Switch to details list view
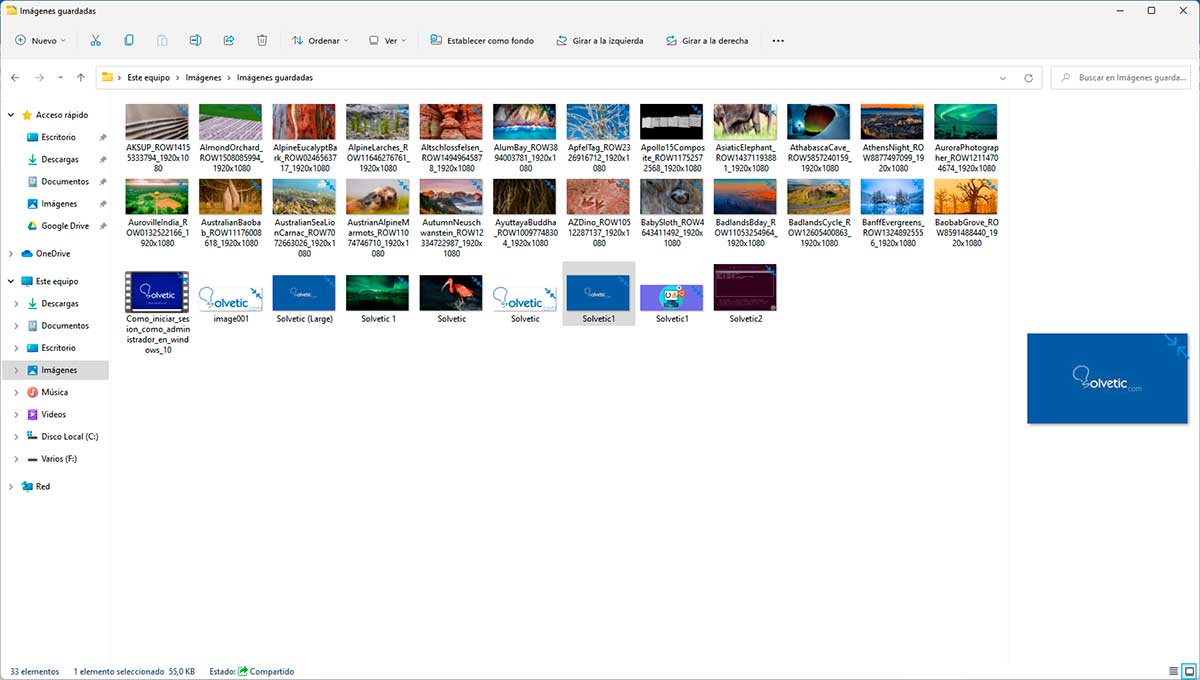The image size is (1200, 680). tap(1173, 671)
